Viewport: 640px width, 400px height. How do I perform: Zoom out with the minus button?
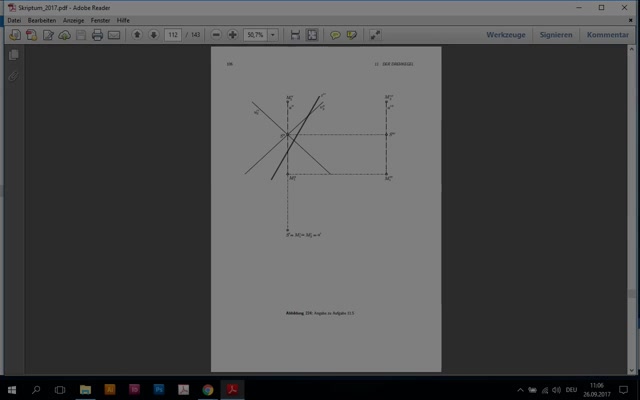tap(216, 35)
